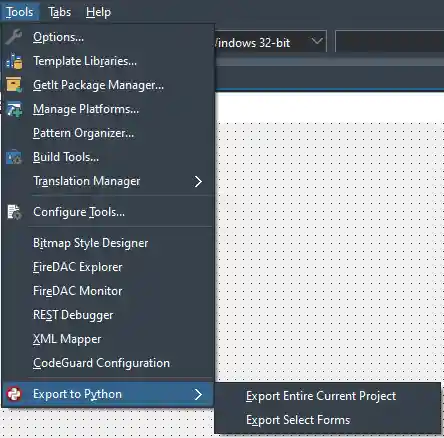The height and width of the screenshot is (438, 444).
Task: Open the Tabs menu
Action: pos(60,12)
